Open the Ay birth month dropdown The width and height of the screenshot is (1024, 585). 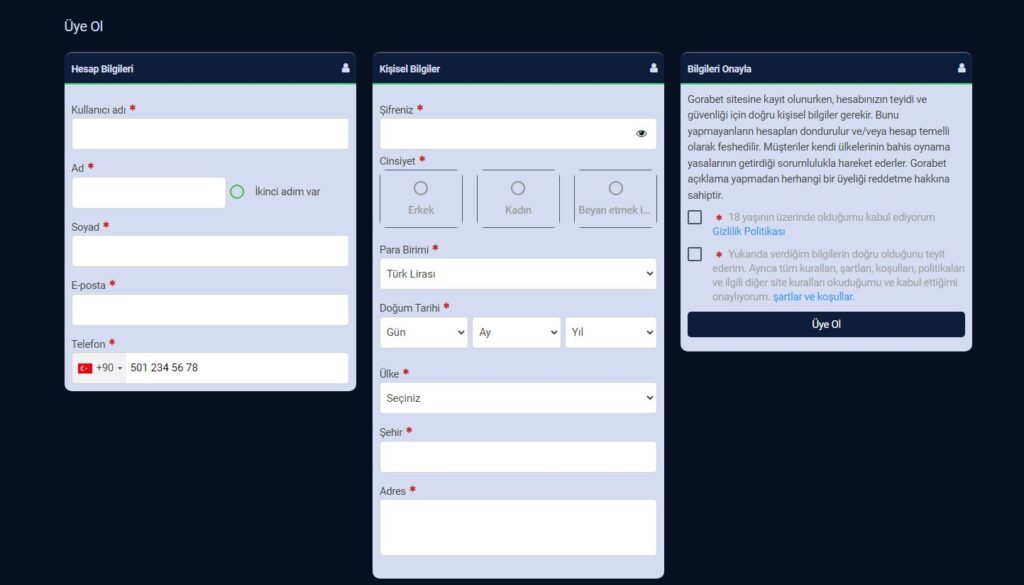(517, 332)
